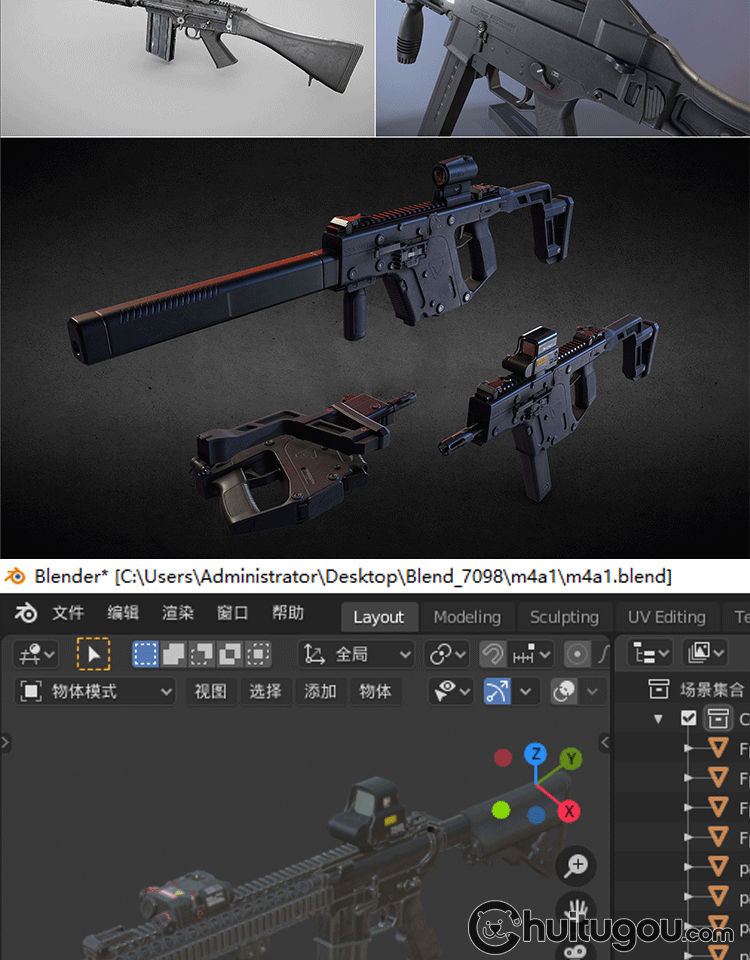750x960 pixels.
Task: Click the blue Z axis on gizmo
Action: [536, 754]
